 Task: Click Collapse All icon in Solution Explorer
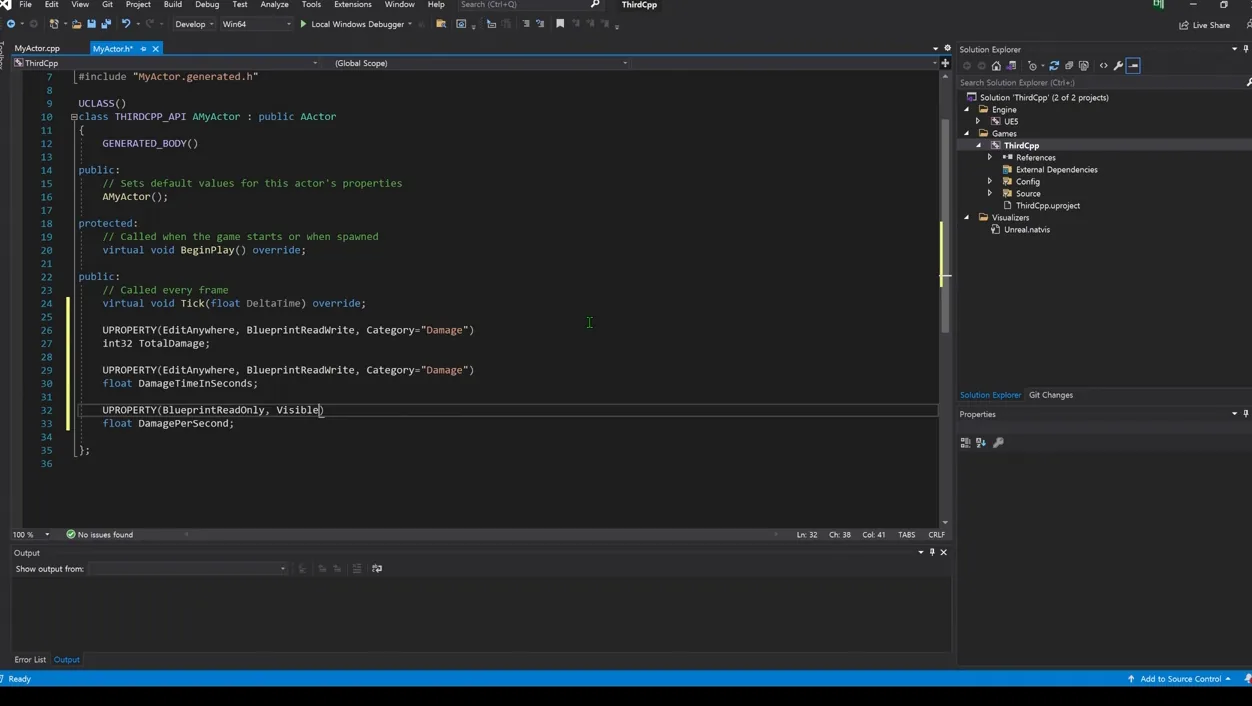pyautogui.click(x=1069, y=66)
